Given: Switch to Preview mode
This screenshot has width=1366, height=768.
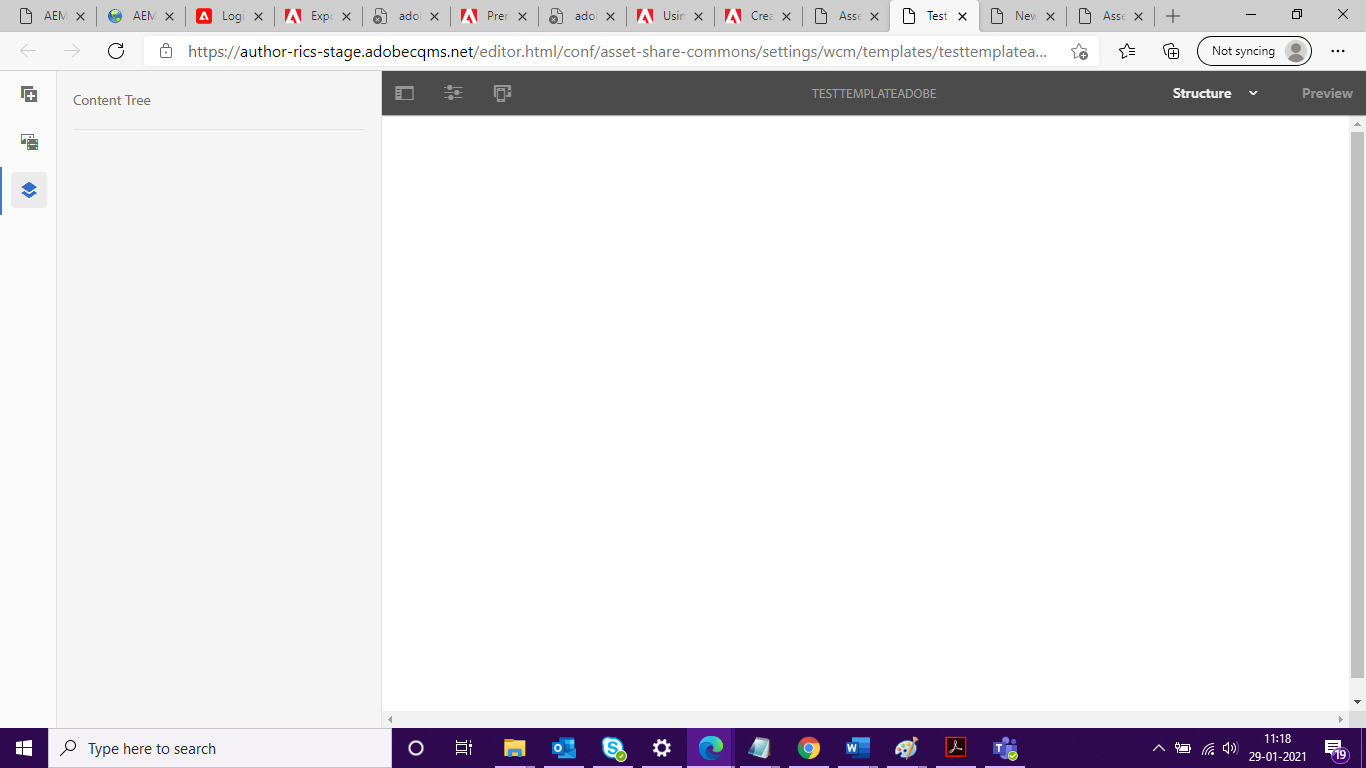Looking at the screenshot, I should (1326, 93).
